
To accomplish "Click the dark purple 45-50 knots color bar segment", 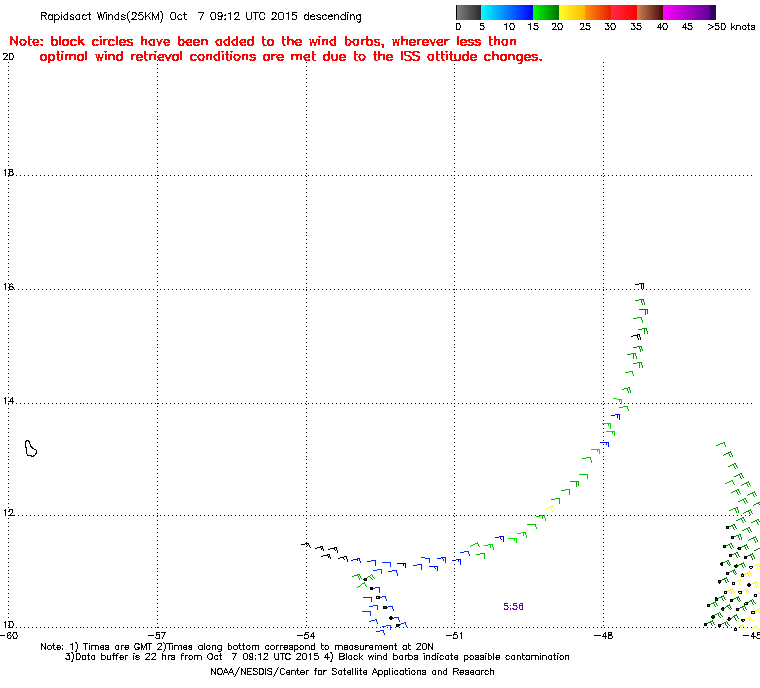I will click(x=702, y=12).
